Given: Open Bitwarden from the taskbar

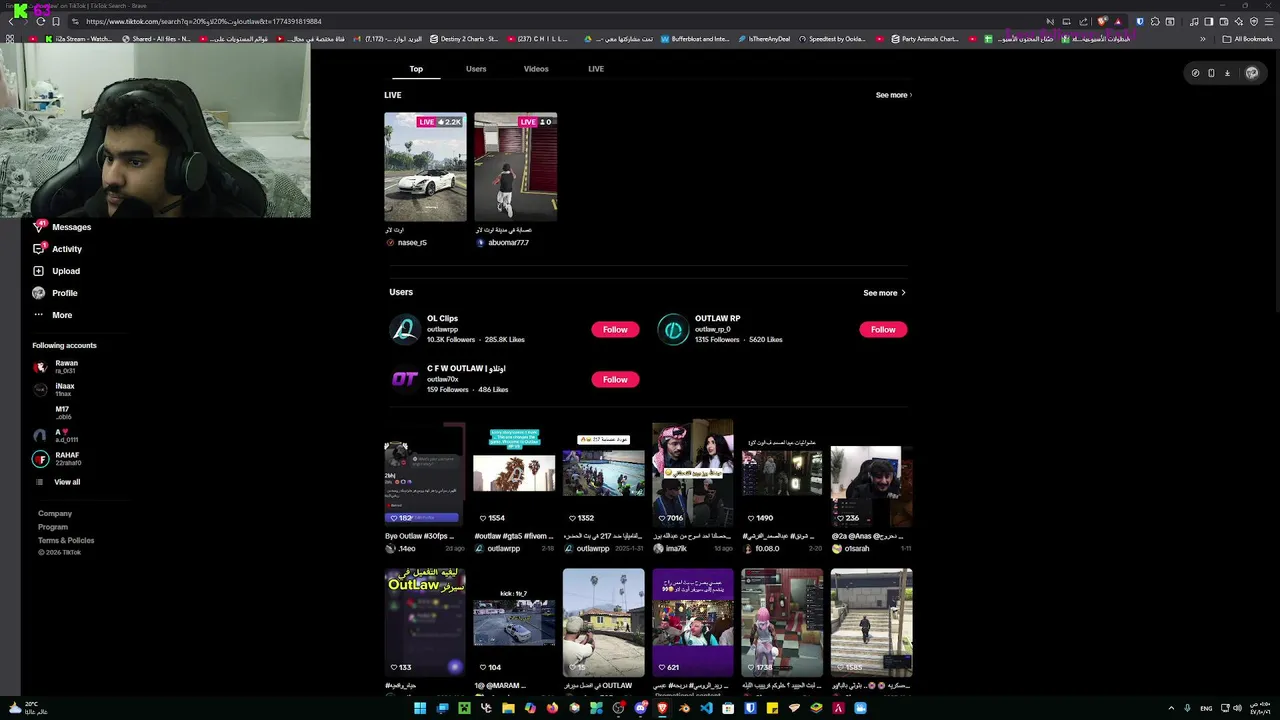Looking at the screenshot, I should 750,708.
